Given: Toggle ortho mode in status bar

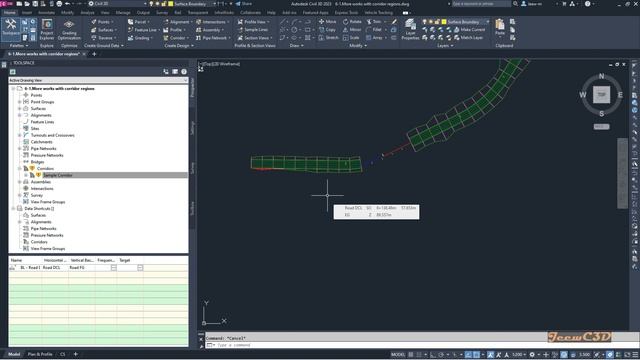Looking at the screenshot, I should (433, 355).
